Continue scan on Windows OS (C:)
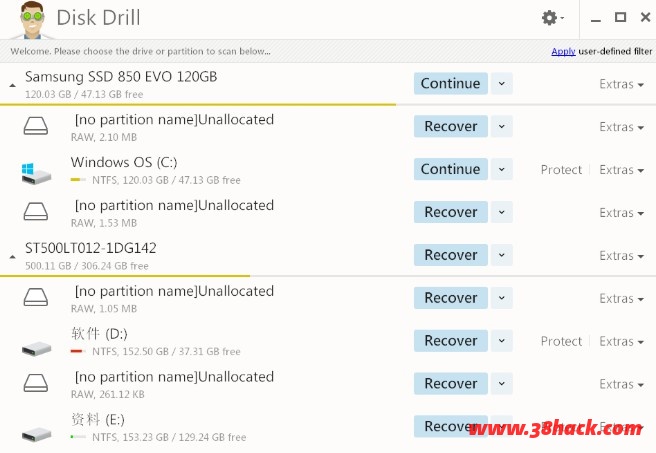 click(x=451, y=169)
